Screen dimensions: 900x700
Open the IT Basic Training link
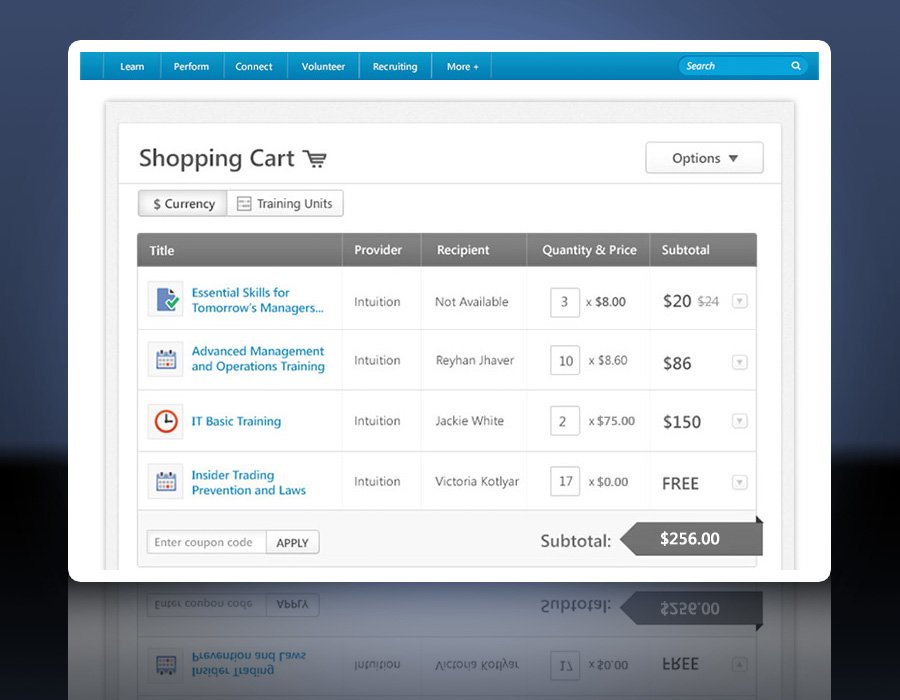click(236, 421)
